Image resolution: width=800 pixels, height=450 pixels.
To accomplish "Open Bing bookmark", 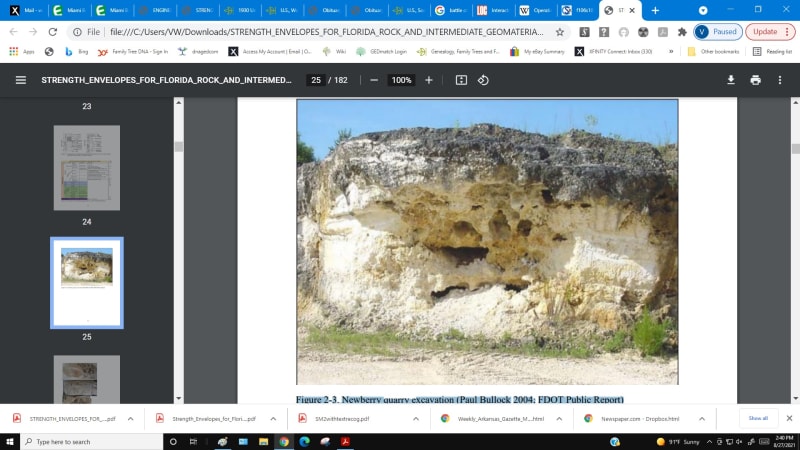I will 77,52.
